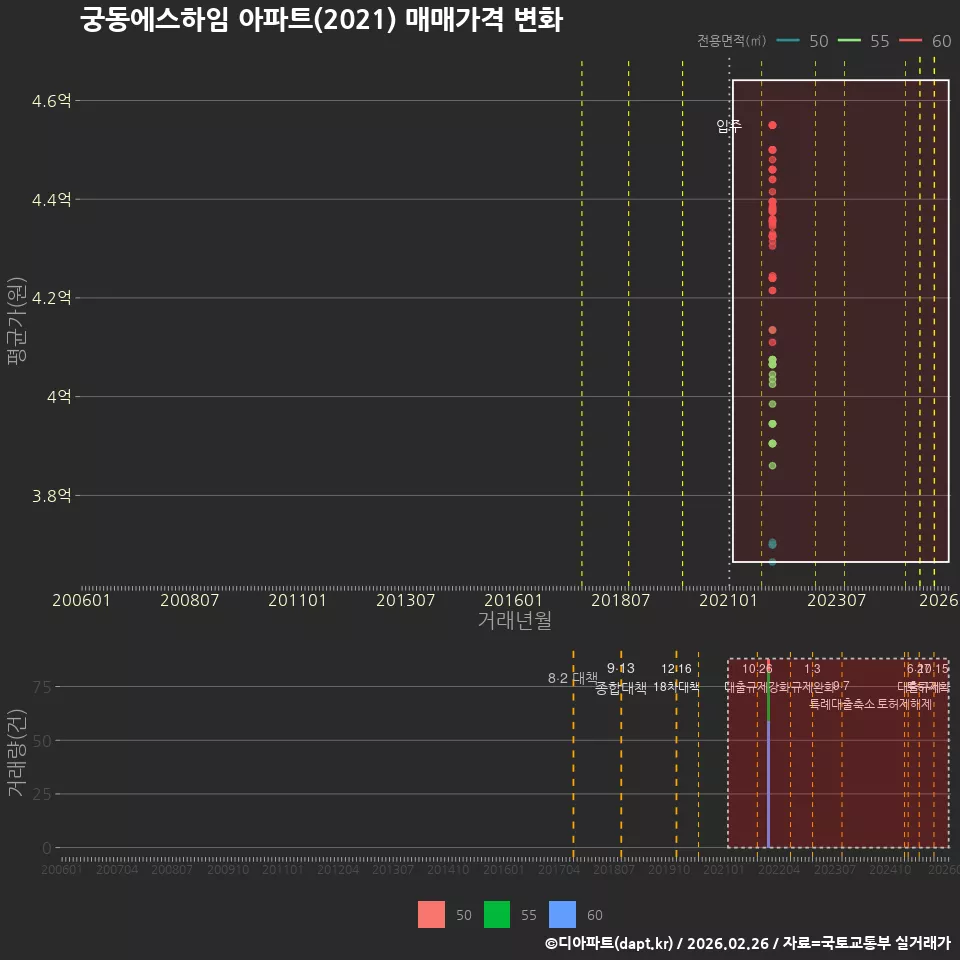
Task: Click the 10·26 policy annotation
Action: tap(757, 669)
